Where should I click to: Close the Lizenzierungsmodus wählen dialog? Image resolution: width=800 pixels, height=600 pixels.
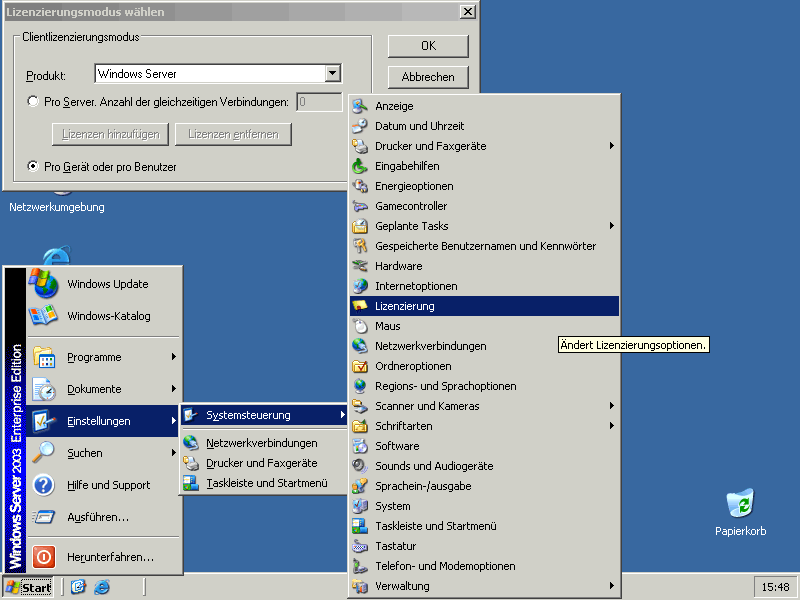pos(468,12)
